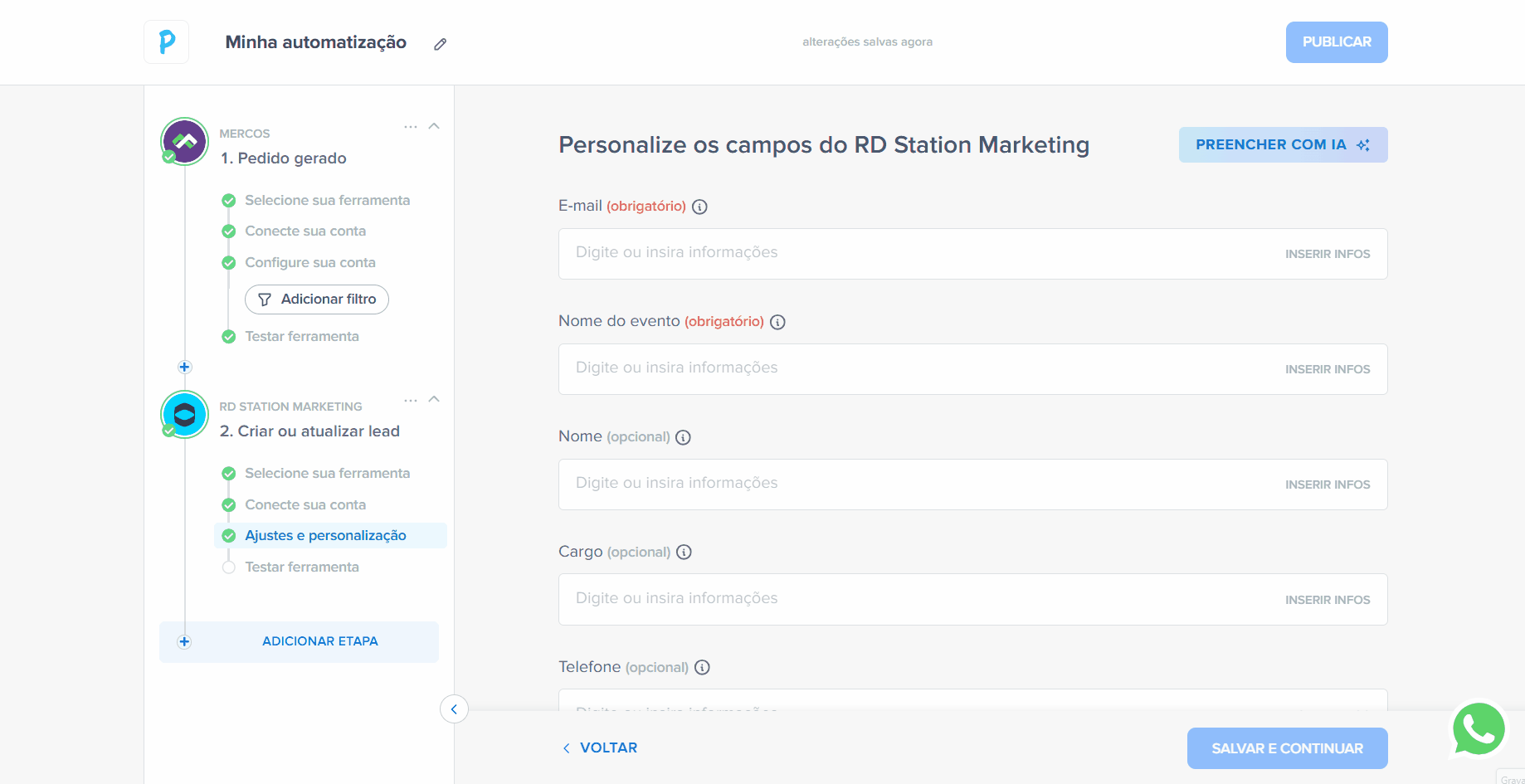This screenshot has height=784, width=1525.
Task: Collapse the RD Station Marketing step chevron
Action: click(434, 399)
